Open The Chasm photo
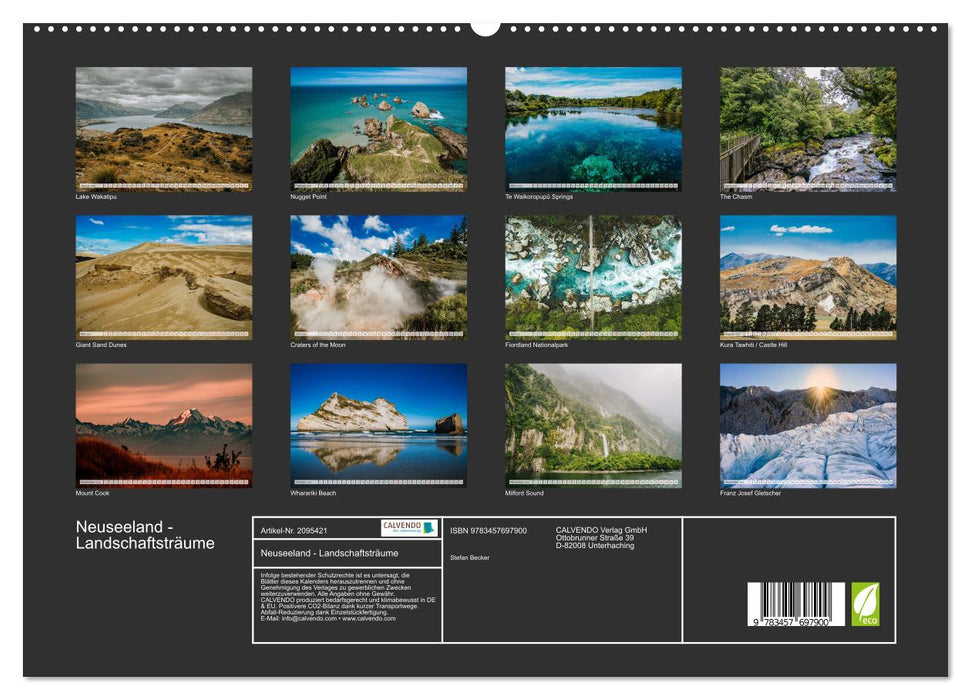Screen dimensions: 971x700 810,125
